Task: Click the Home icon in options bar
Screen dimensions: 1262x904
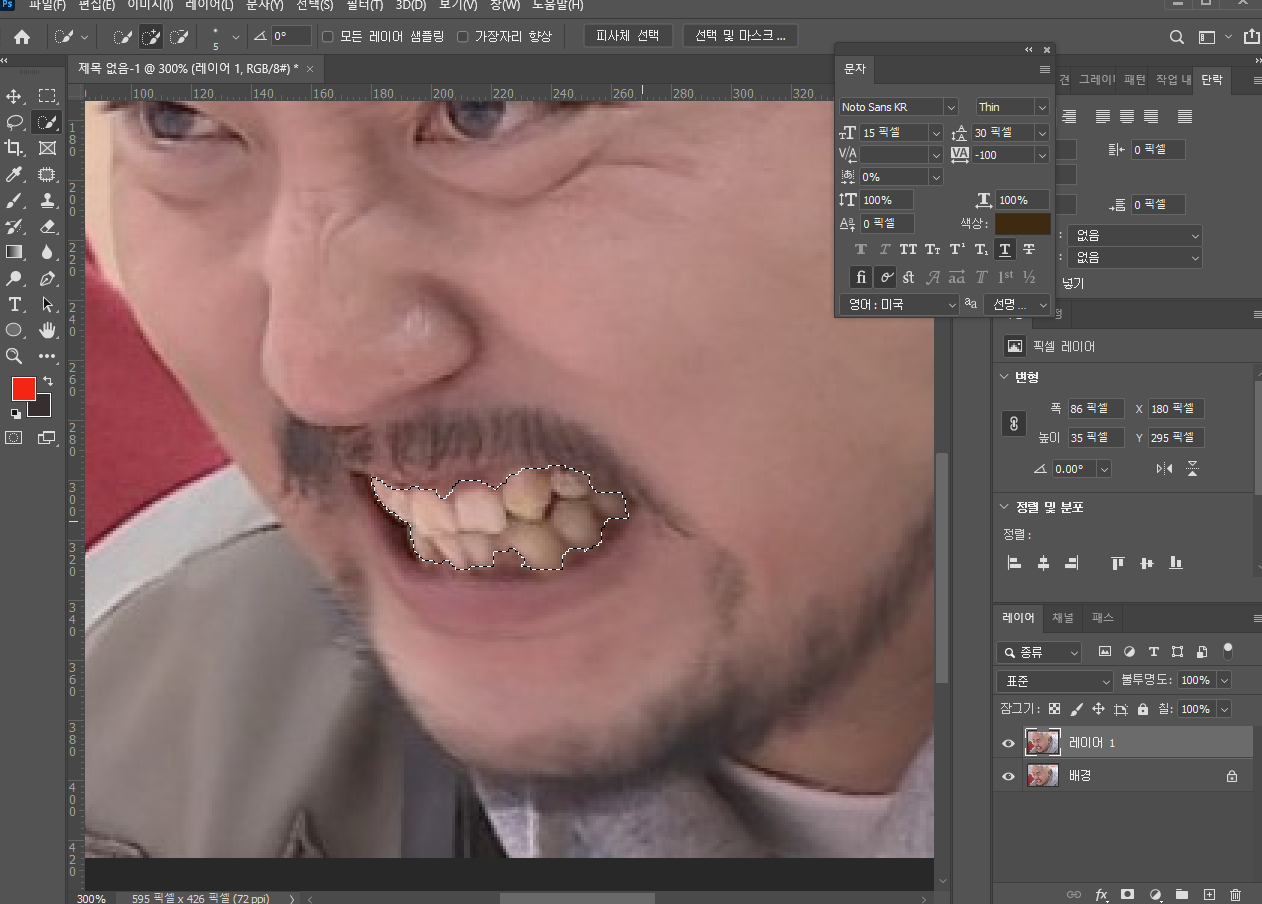Action: tap(21, 37)
